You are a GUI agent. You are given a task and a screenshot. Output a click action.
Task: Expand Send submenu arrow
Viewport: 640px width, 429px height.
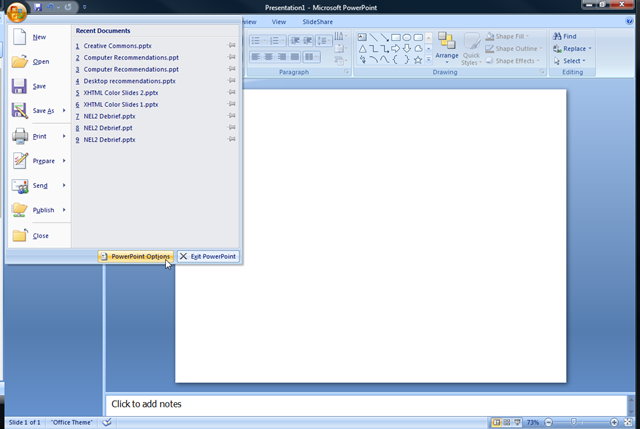pyautogui.click(x=64, y=185)
